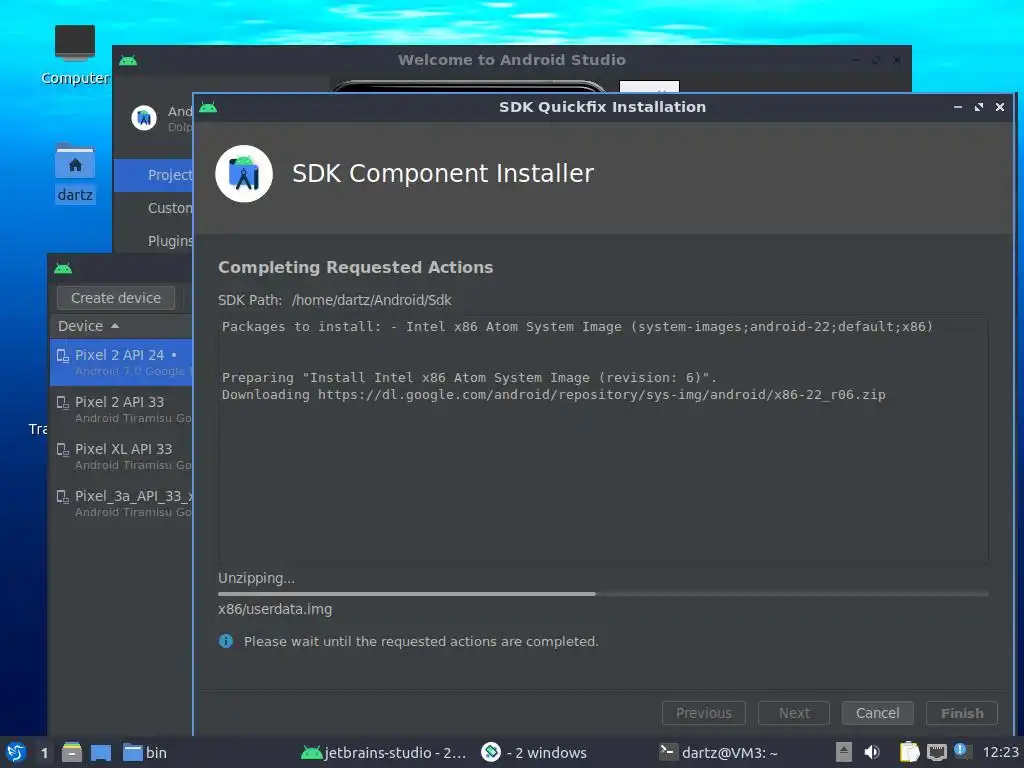
Task: Click the Packages to install log line
Action: click(577, 327)
